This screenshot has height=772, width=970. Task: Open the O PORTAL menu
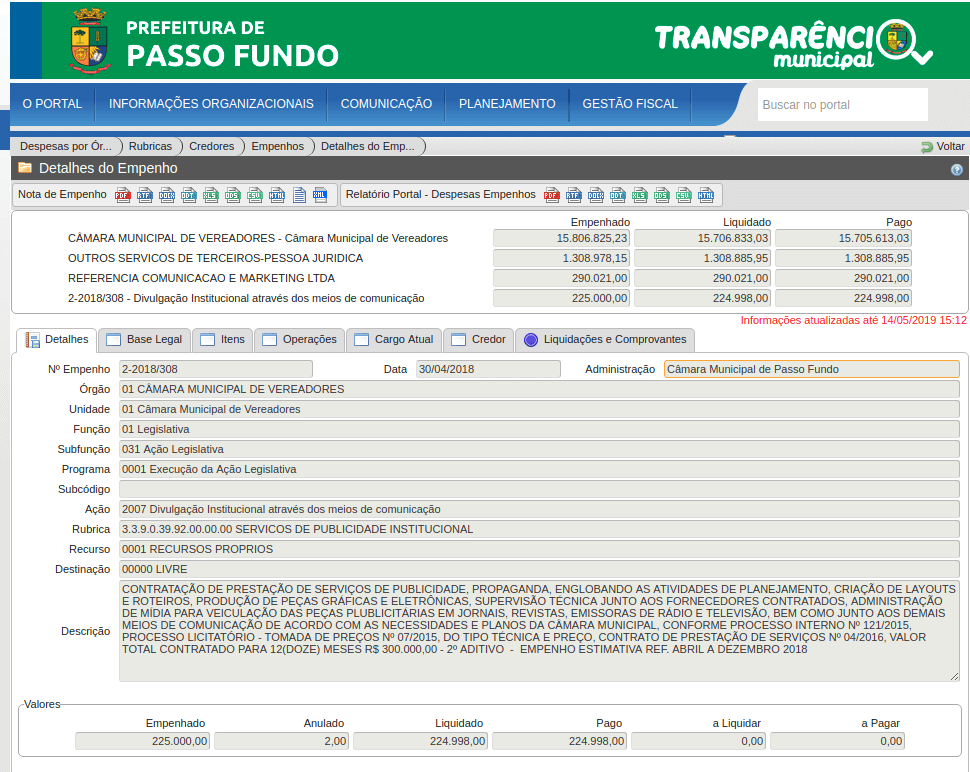click(x=53, y=104)
